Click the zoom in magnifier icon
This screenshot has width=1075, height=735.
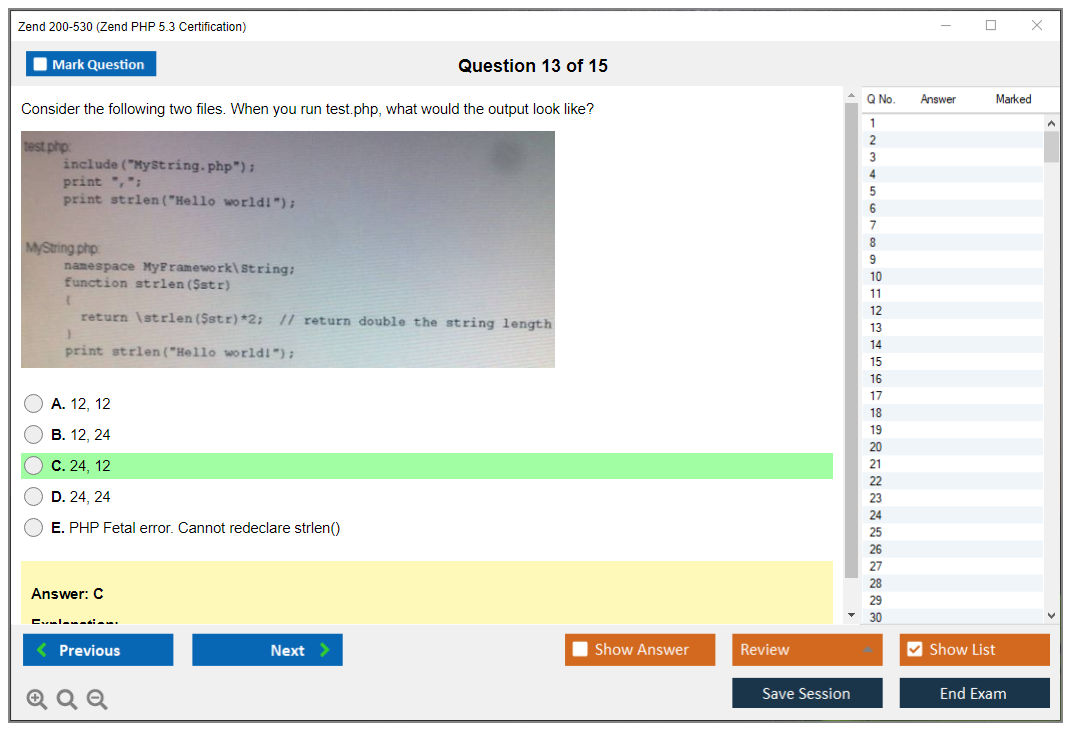pyautogui.click(x=37, y=700)
